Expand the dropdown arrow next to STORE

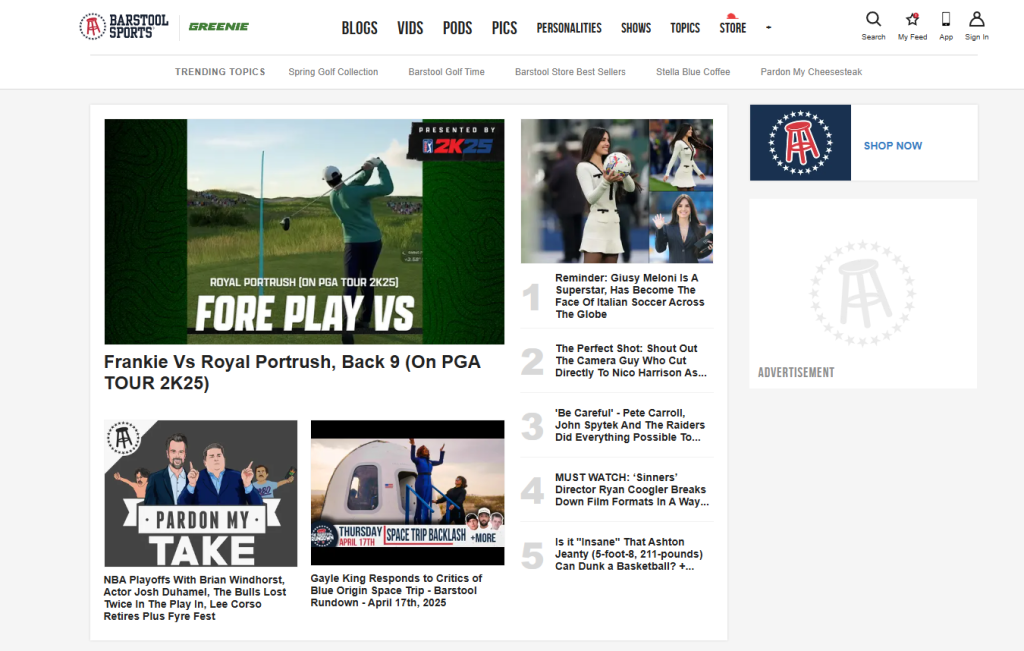768,28
